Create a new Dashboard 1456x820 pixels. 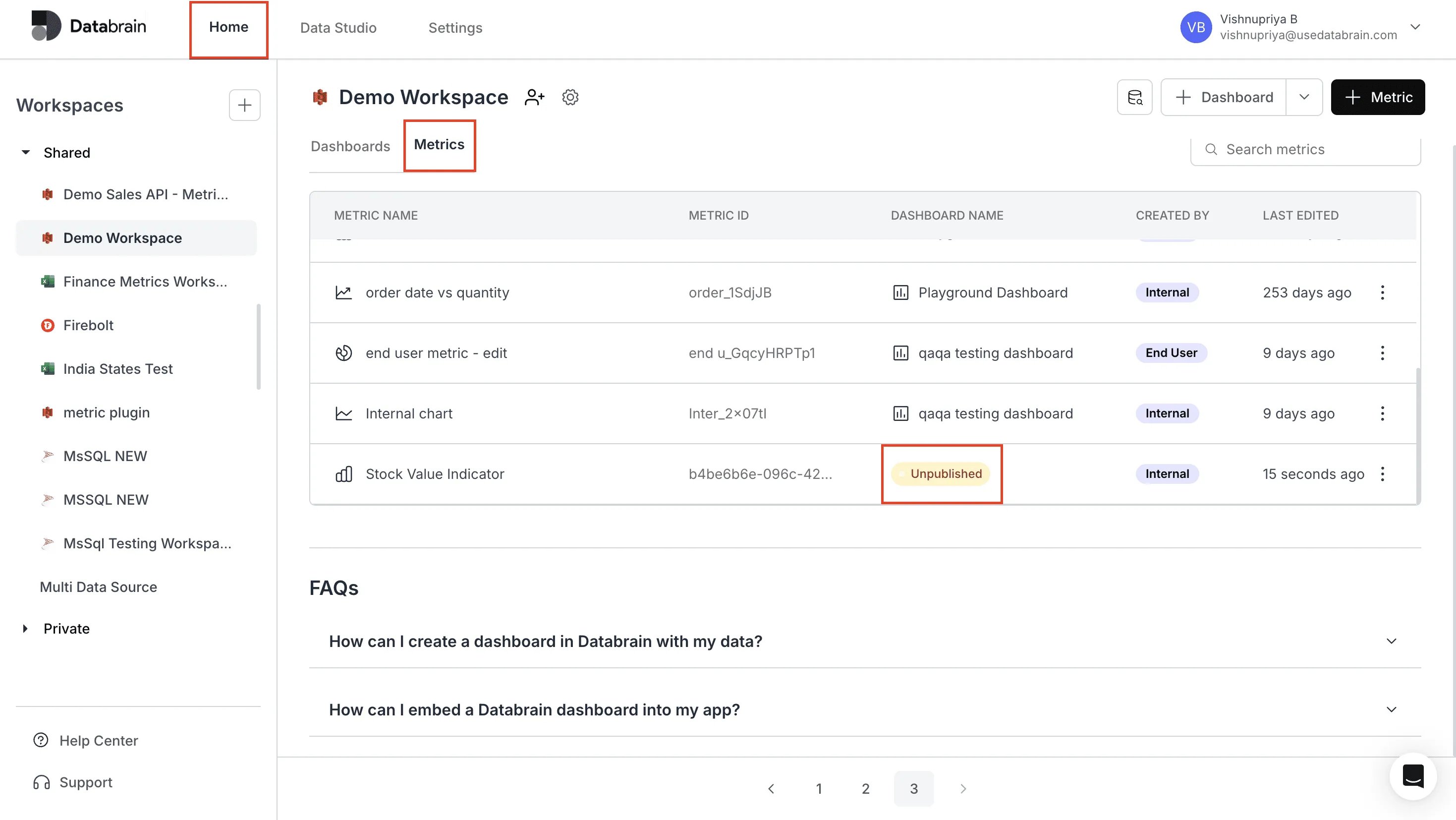coord(1224,97)
